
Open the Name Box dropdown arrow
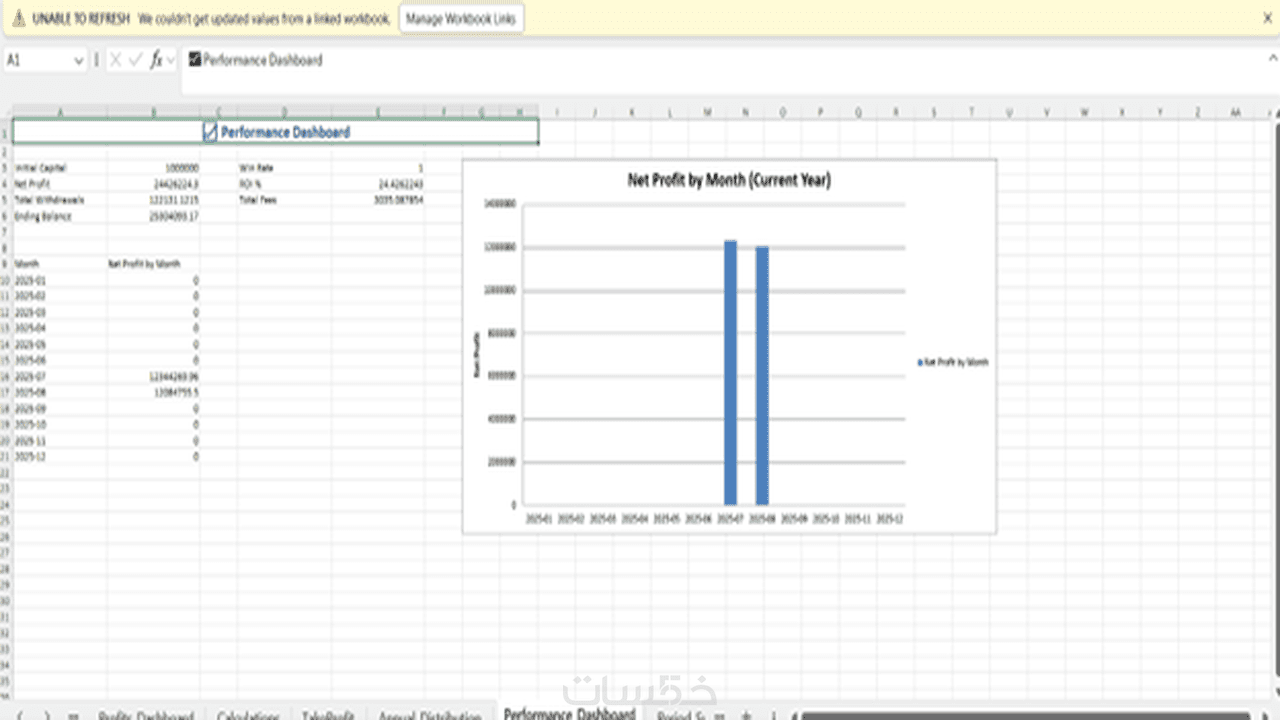[x=78, y=61]
